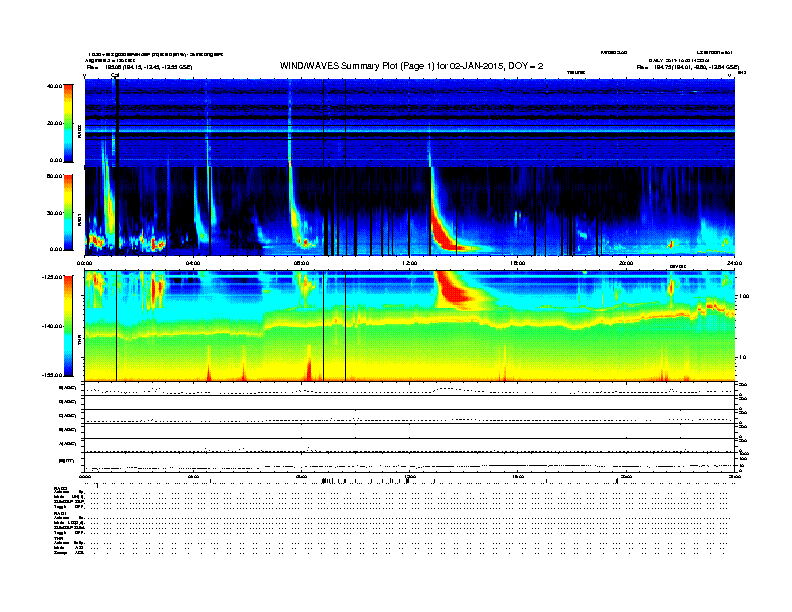This screenshot has height=612, width=792.
Task: Click the -155.00 label on TNR scale
Action: (52, 375)
